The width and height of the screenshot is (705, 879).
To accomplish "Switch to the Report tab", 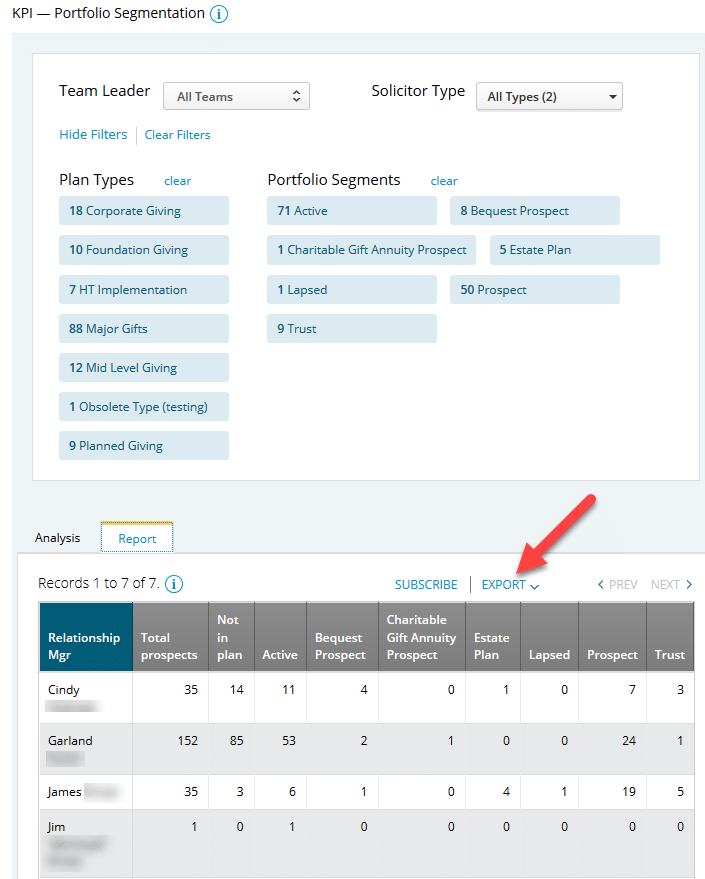I will [137, 538].
